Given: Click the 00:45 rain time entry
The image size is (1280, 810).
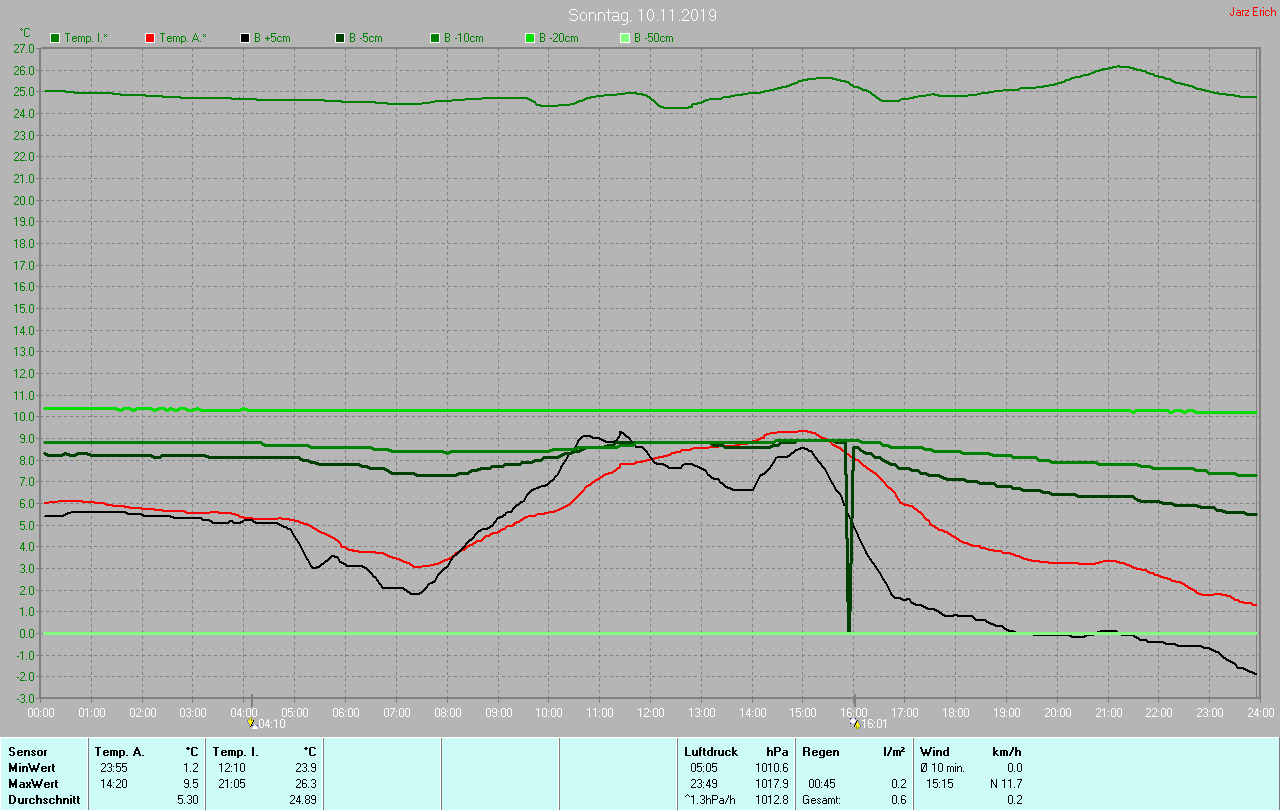Looking at the screenshot, I should click(822, 783).
